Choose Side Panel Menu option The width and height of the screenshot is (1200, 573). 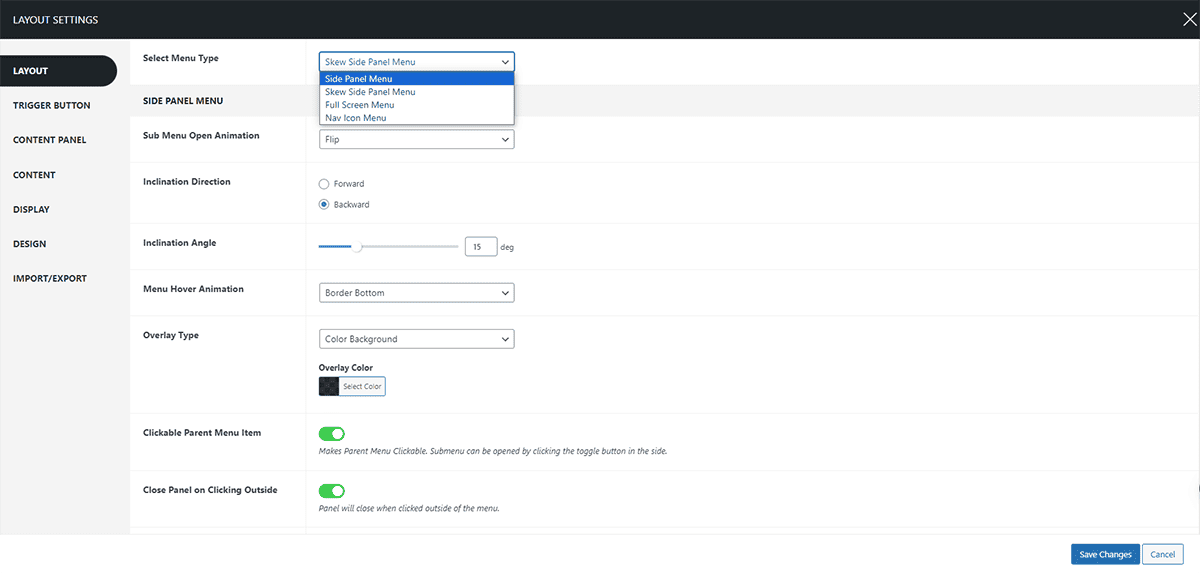tap(416, 79)
